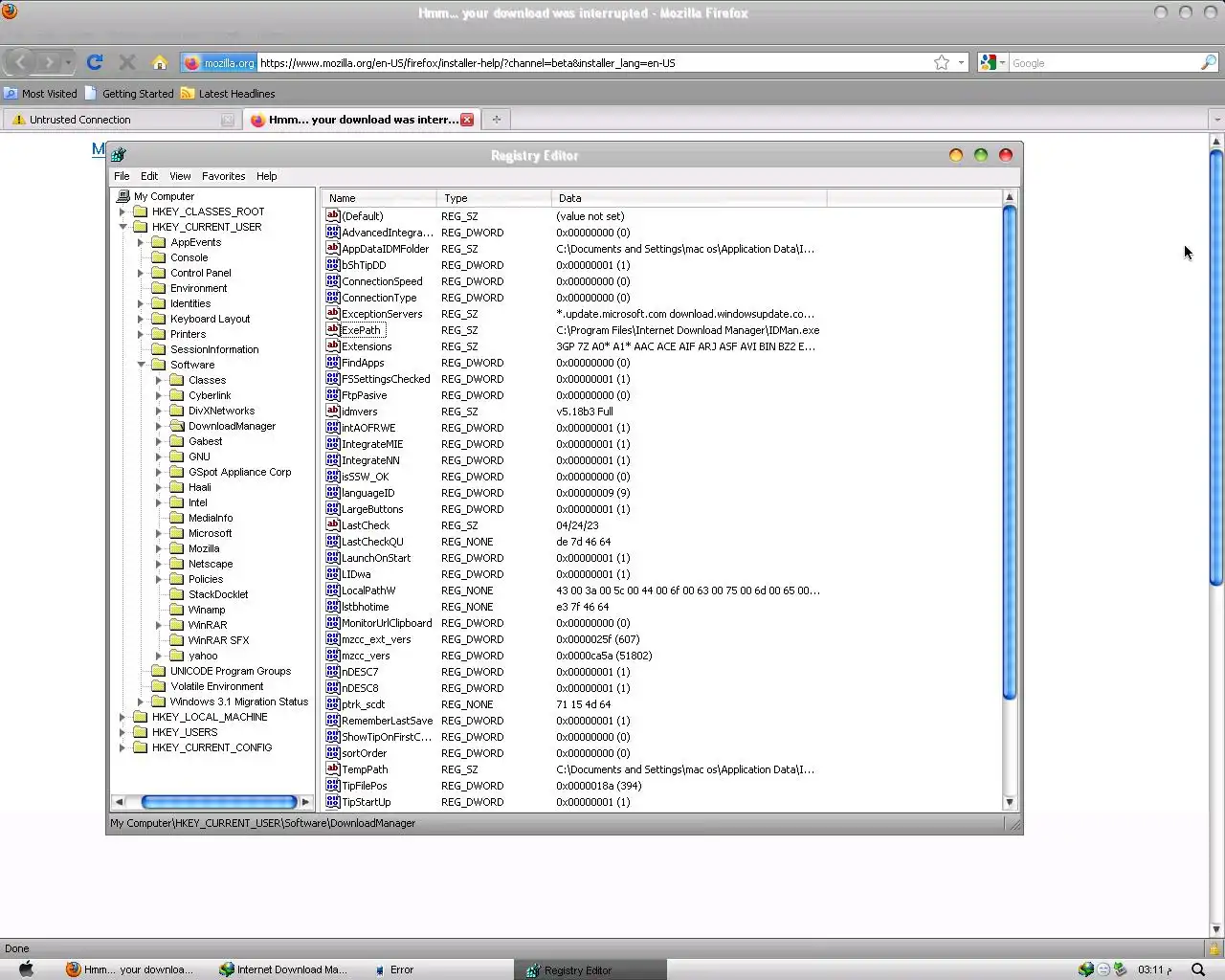Open Registry Editor File menu
This screenshot has height=980, width=1225.
(122, 176)
